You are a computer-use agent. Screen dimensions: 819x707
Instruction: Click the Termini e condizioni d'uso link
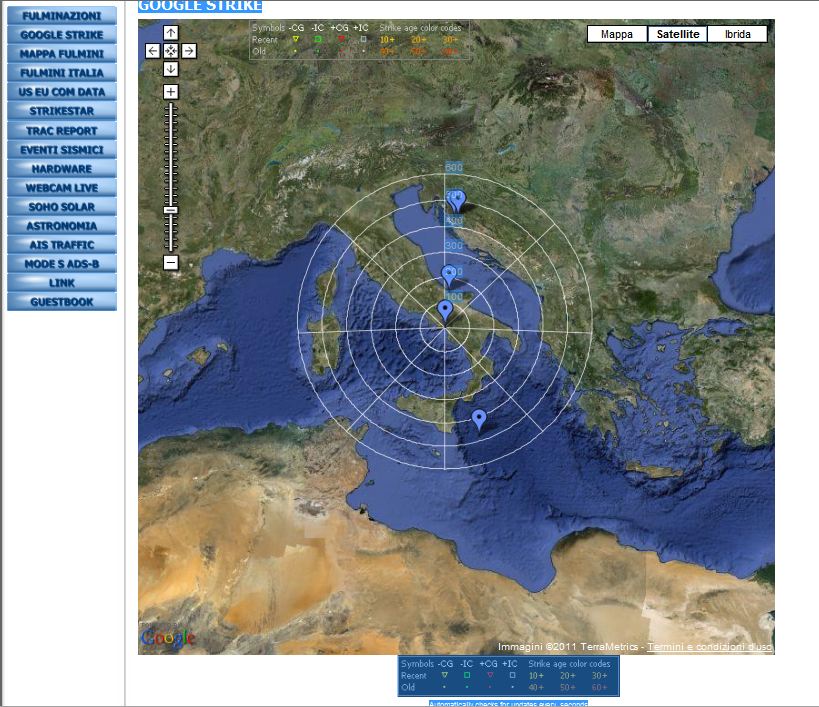point(710,647)
